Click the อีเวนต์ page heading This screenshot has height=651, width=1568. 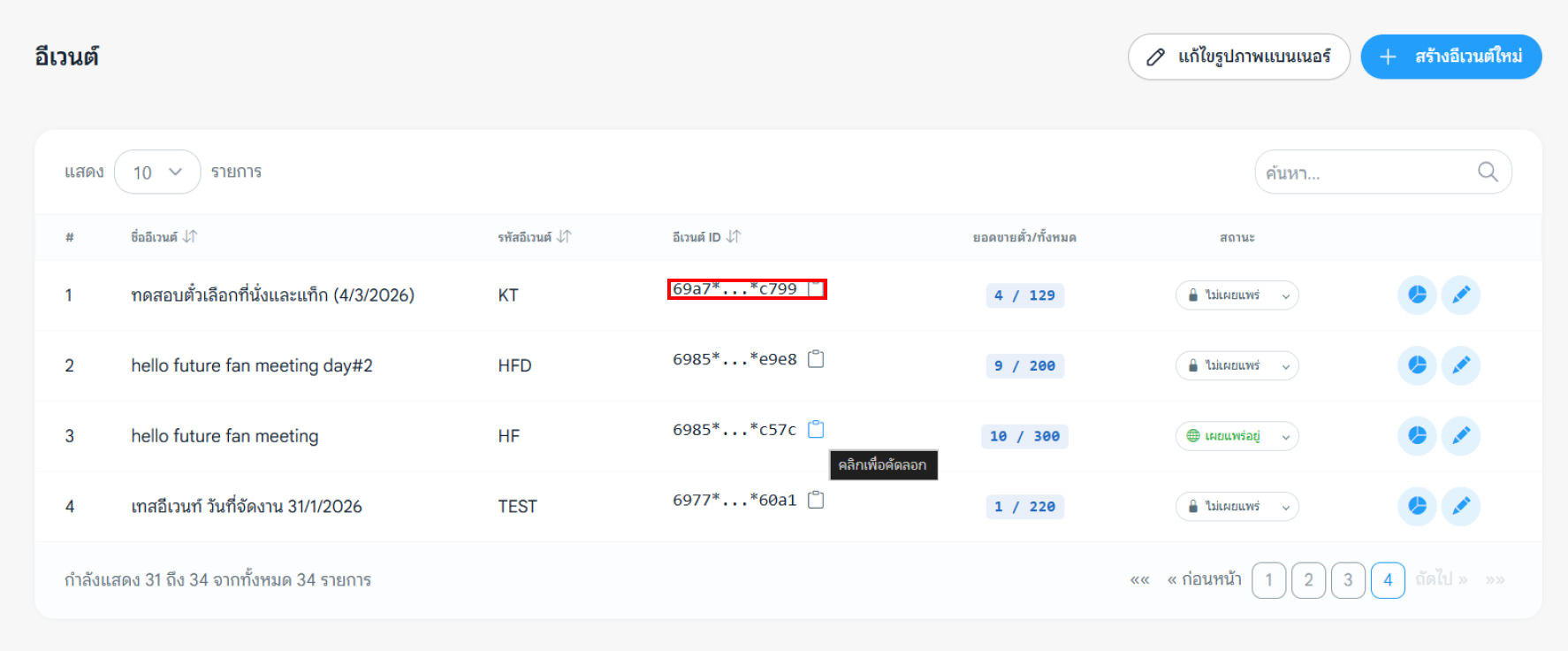pyautogui.click(x=66, y=57)
